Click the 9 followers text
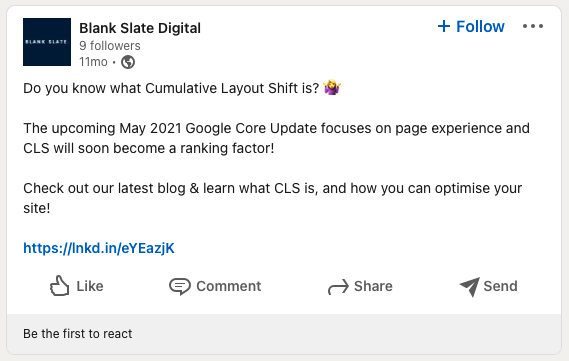Image resolution: width=569 pixels, height=361 pixels. click(110, 46)
